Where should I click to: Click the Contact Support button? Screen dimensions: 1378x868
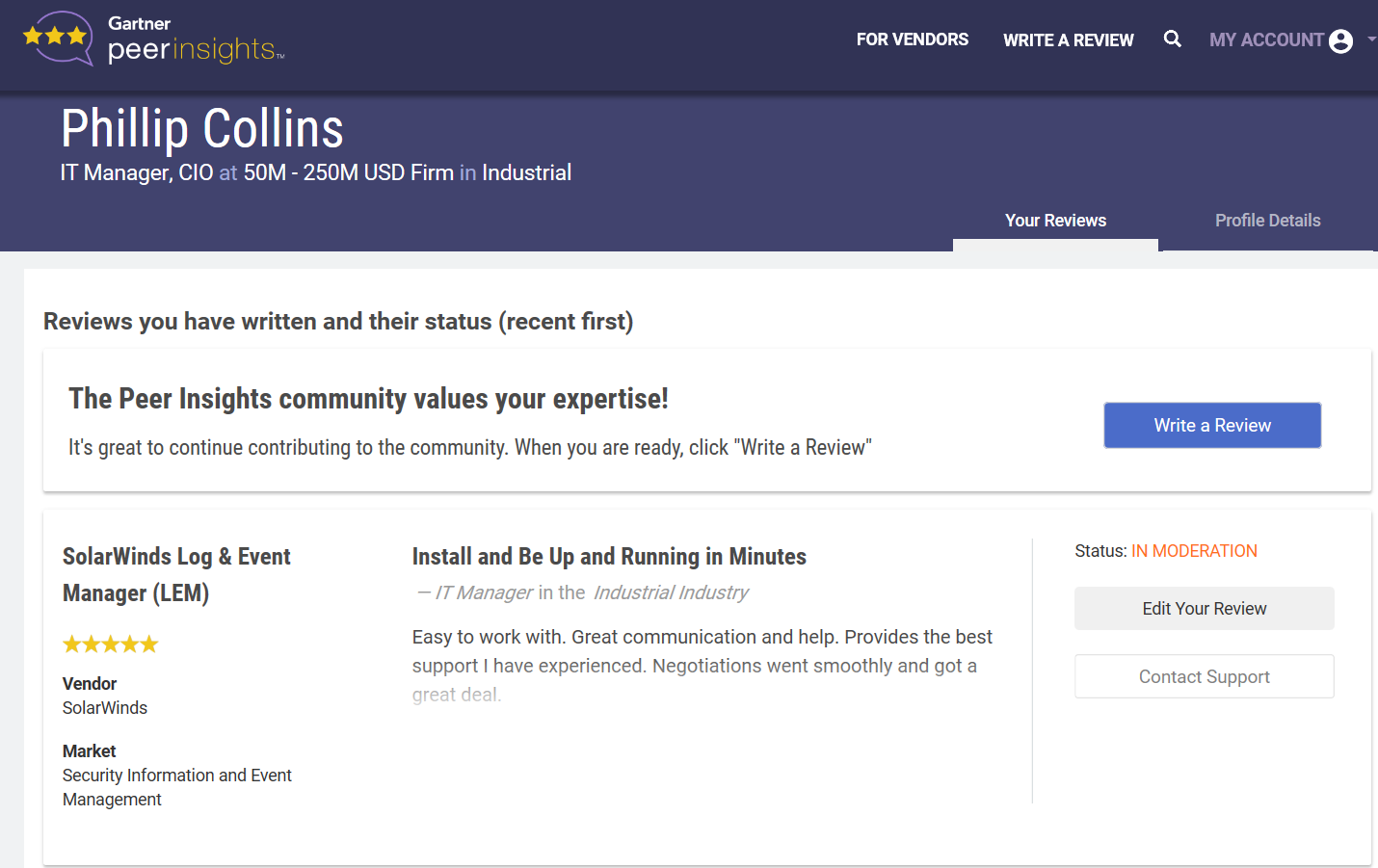pos(1205,676)
